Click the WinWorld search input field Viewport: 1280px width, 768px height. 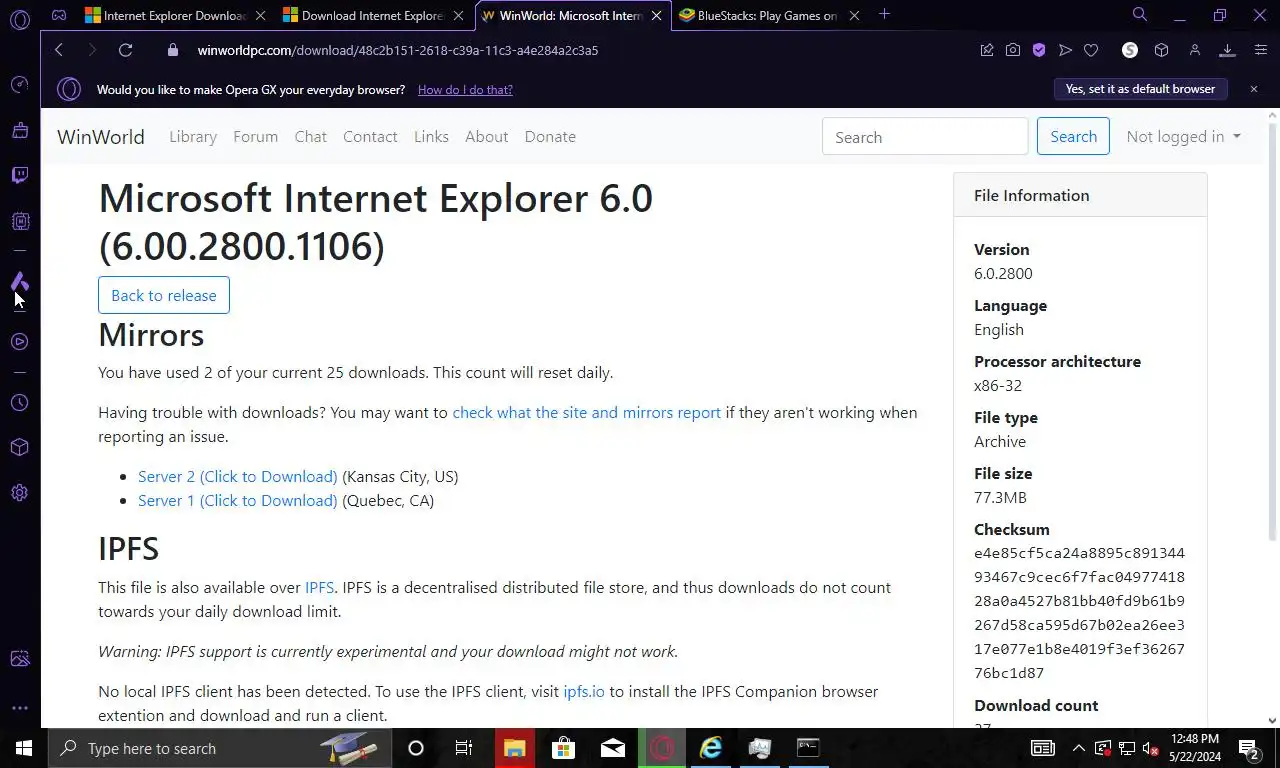[925, 137]
